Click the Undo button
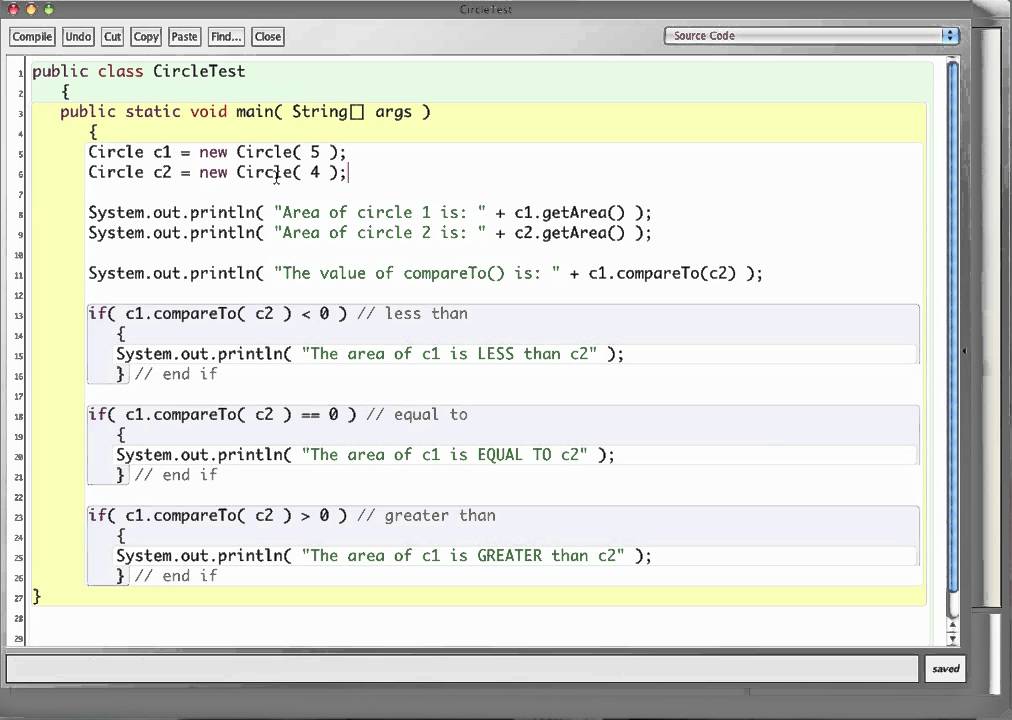Image resolution: width=1012 pixels, height=720 pixels. [x=78, y=37]
